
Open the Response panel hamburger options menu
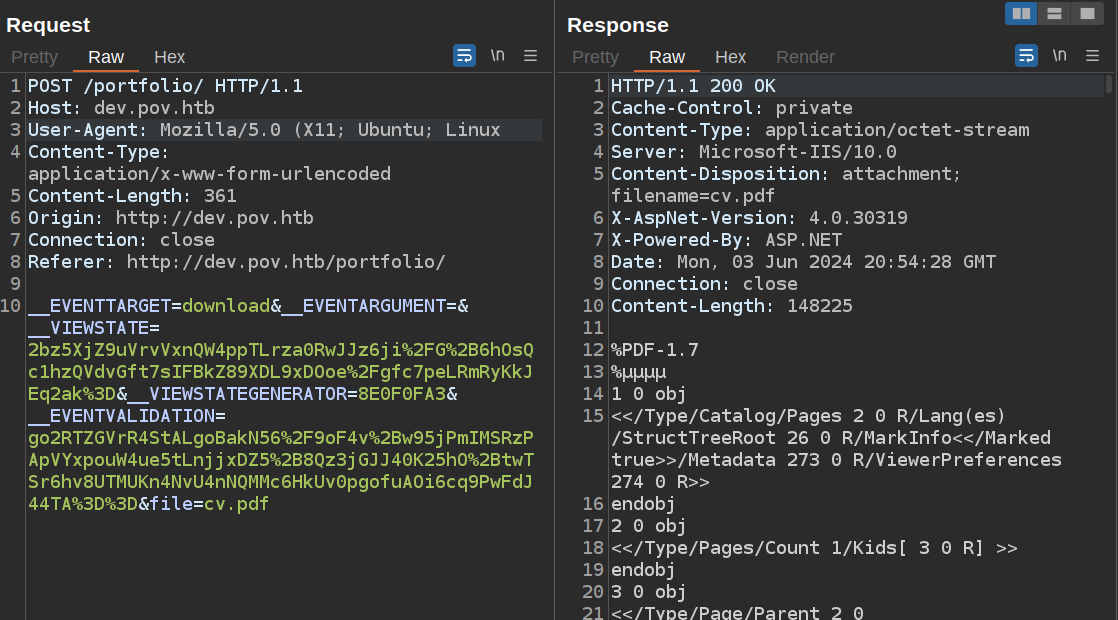[1093, 56]
